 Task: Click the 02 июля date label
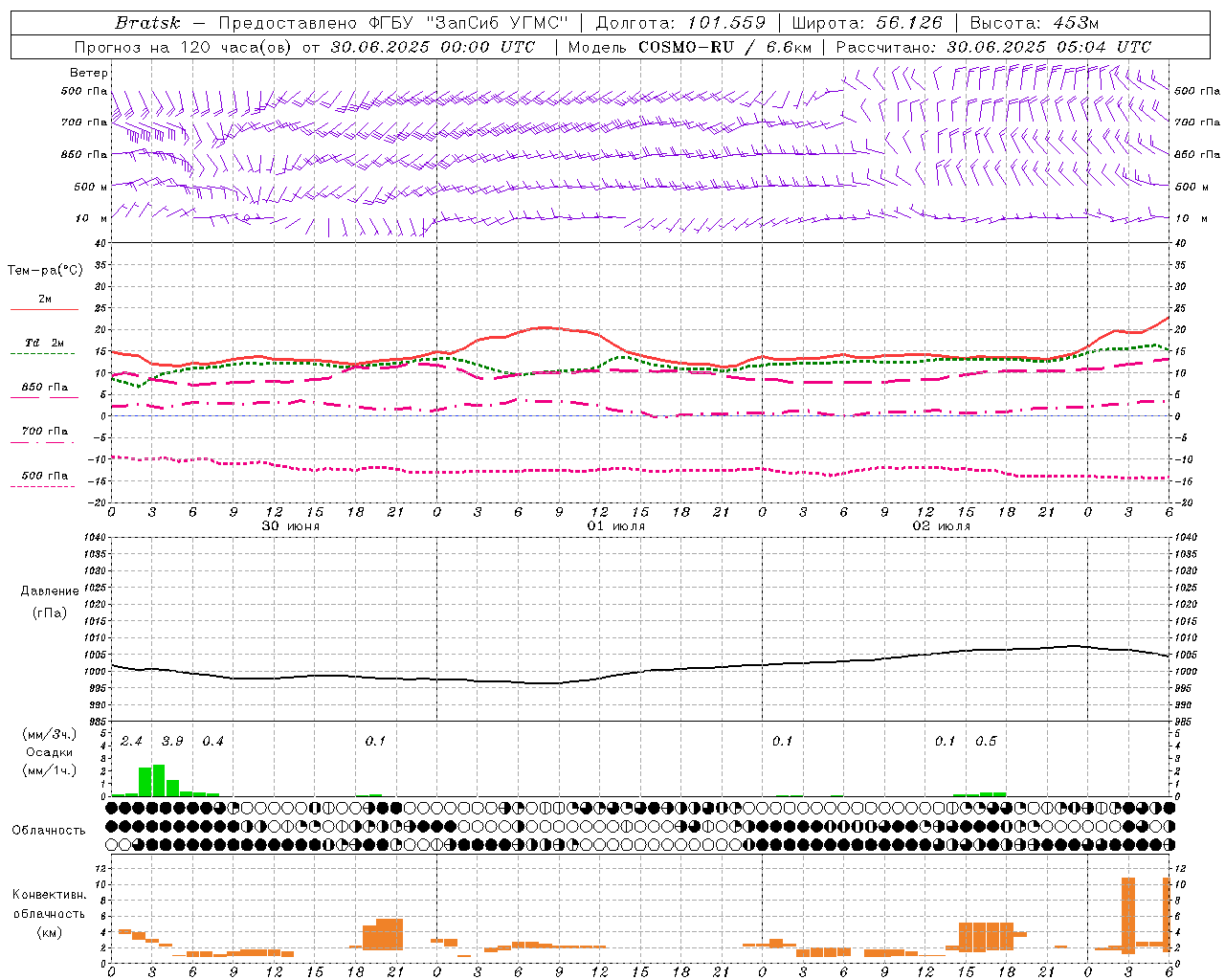[942, 526]
